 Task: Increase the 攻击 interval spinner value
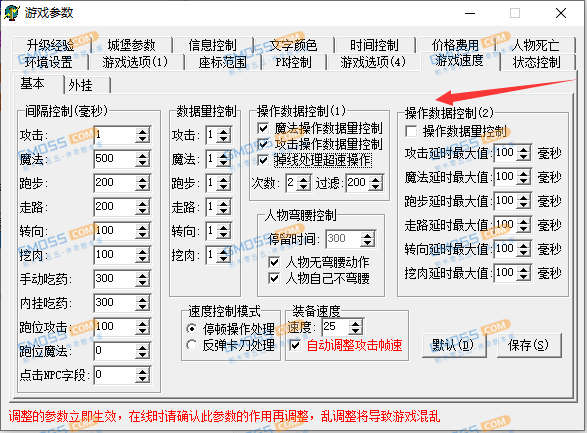(x=142, y=132)
